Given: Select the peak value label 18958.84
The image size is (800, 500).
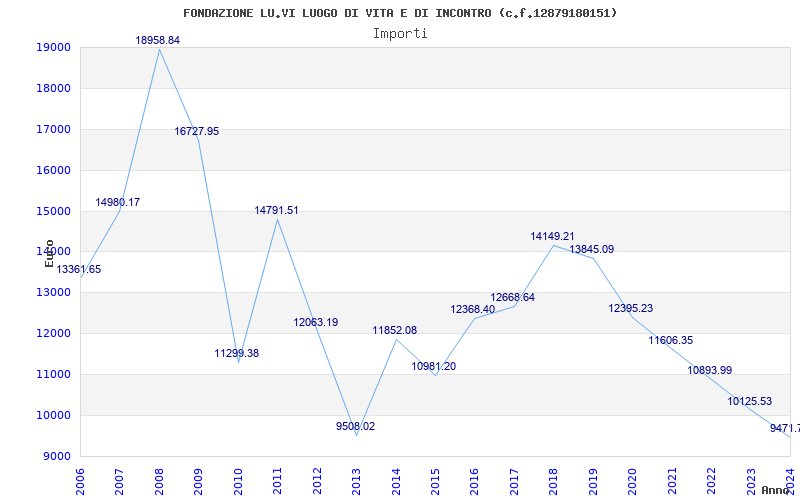Looking at the screenshot, I should [158, 40].
